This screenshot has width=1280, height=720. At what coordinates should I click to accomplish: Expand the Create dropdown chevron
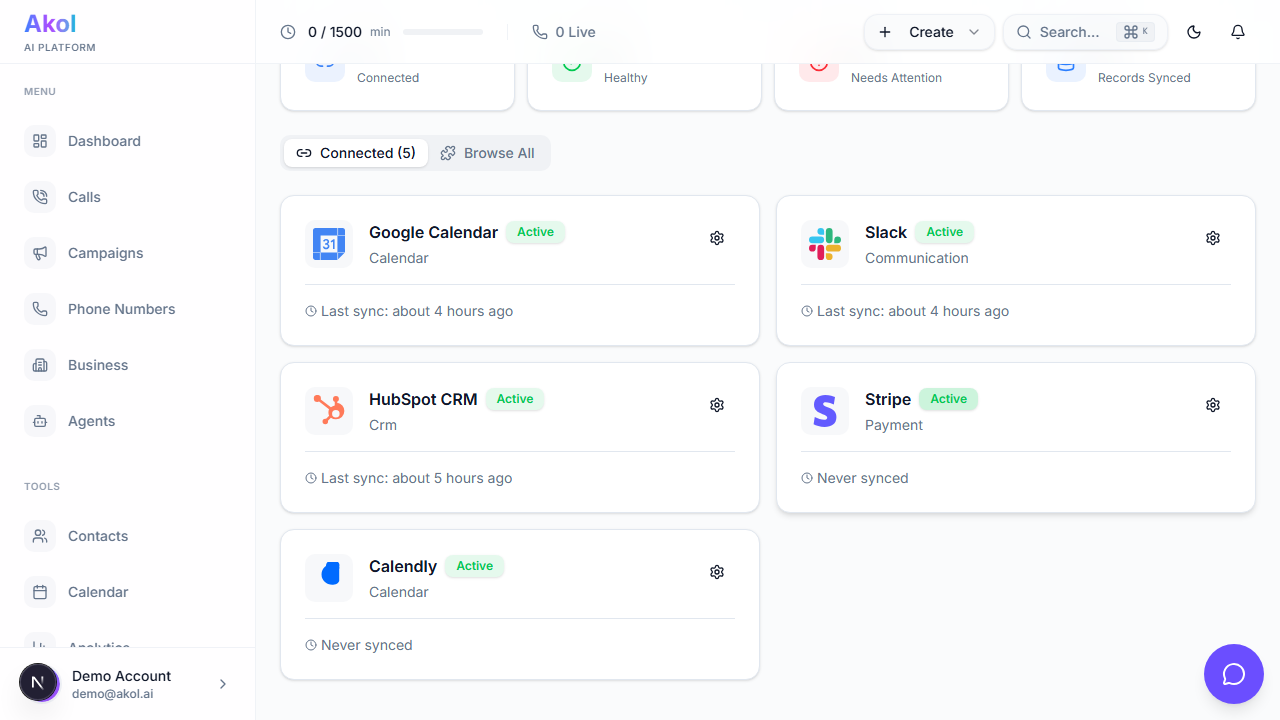pyautogui.click(x=973, y=31)
